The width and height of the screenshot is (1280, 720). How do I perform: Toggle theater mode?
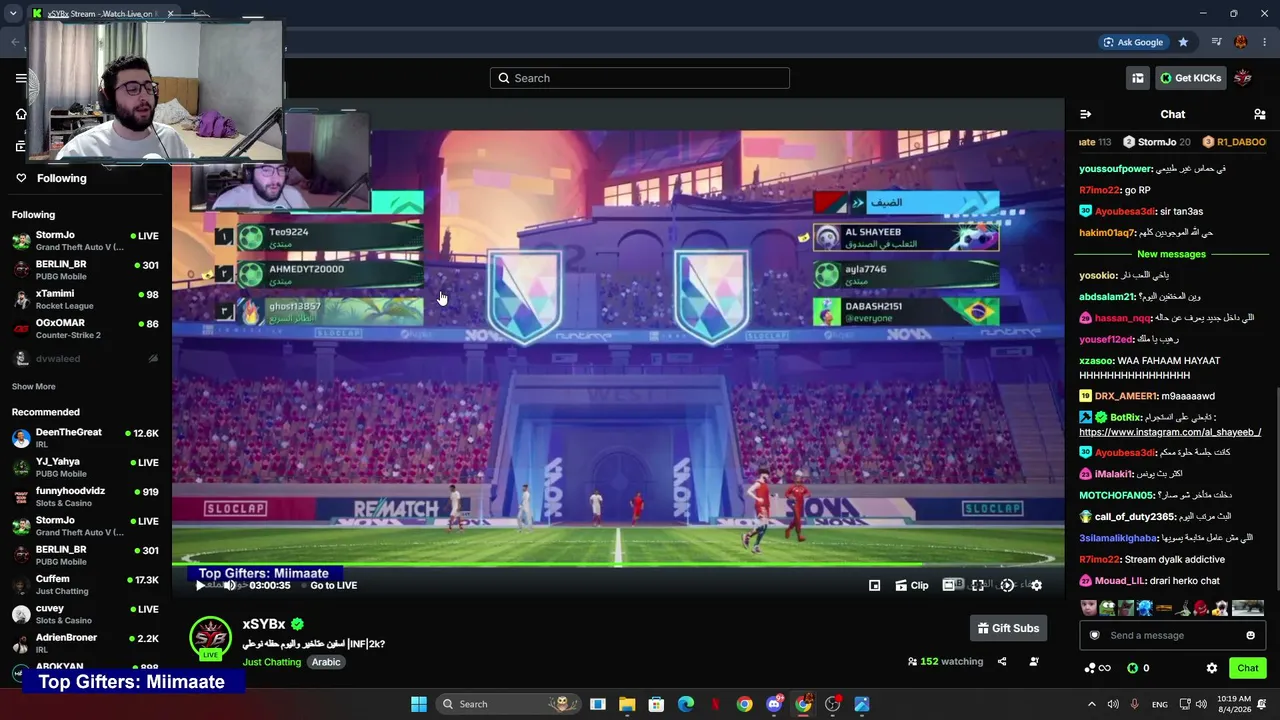click(x=949, y=586)
